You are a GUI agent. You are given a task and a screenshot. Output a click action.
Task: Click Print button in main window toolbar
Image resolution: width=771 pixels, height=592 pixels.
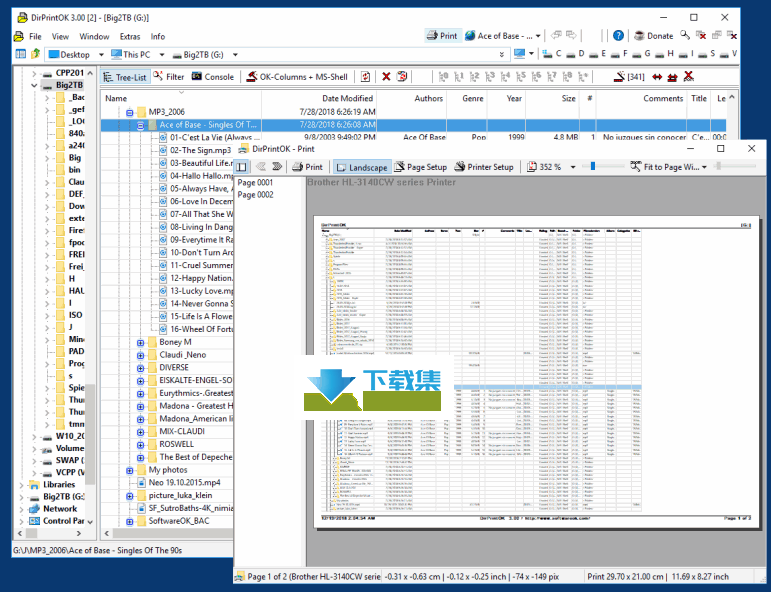(x=442, y=36)
